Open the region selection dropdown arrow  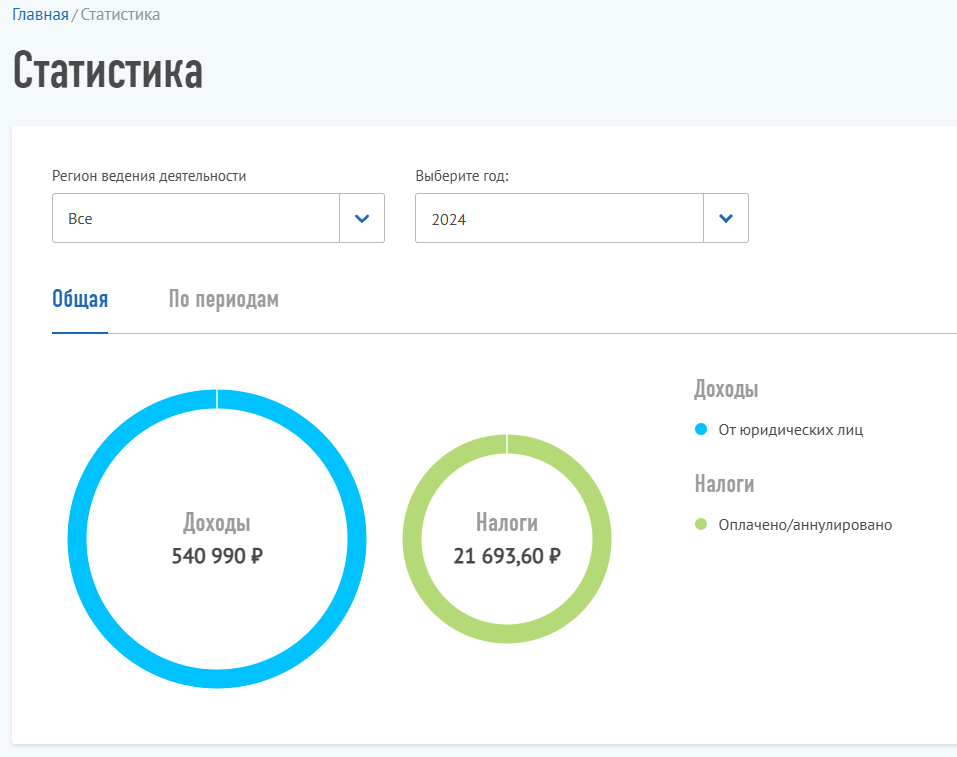click(x=362, y=217)
